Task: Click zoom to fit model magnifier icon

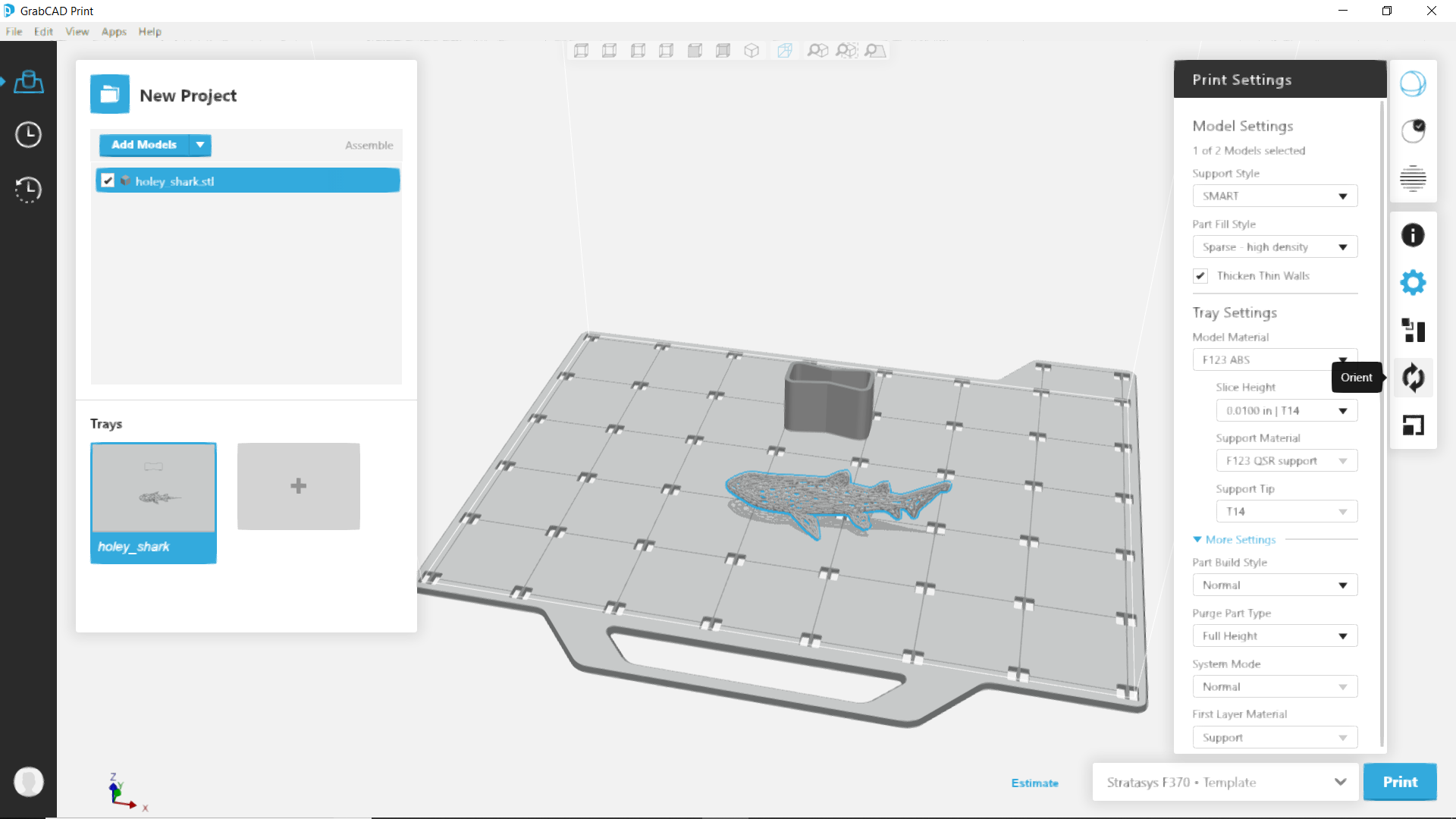Action: (817, 51)
